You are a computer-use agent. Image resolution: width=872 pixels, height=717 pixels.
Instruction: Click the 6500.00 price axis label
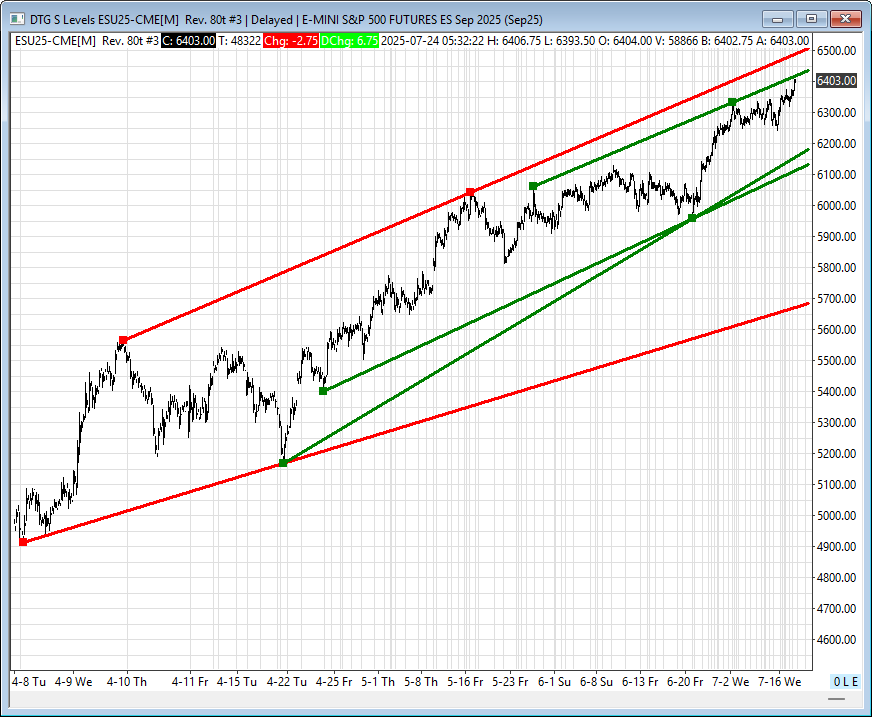pos(836,51)
